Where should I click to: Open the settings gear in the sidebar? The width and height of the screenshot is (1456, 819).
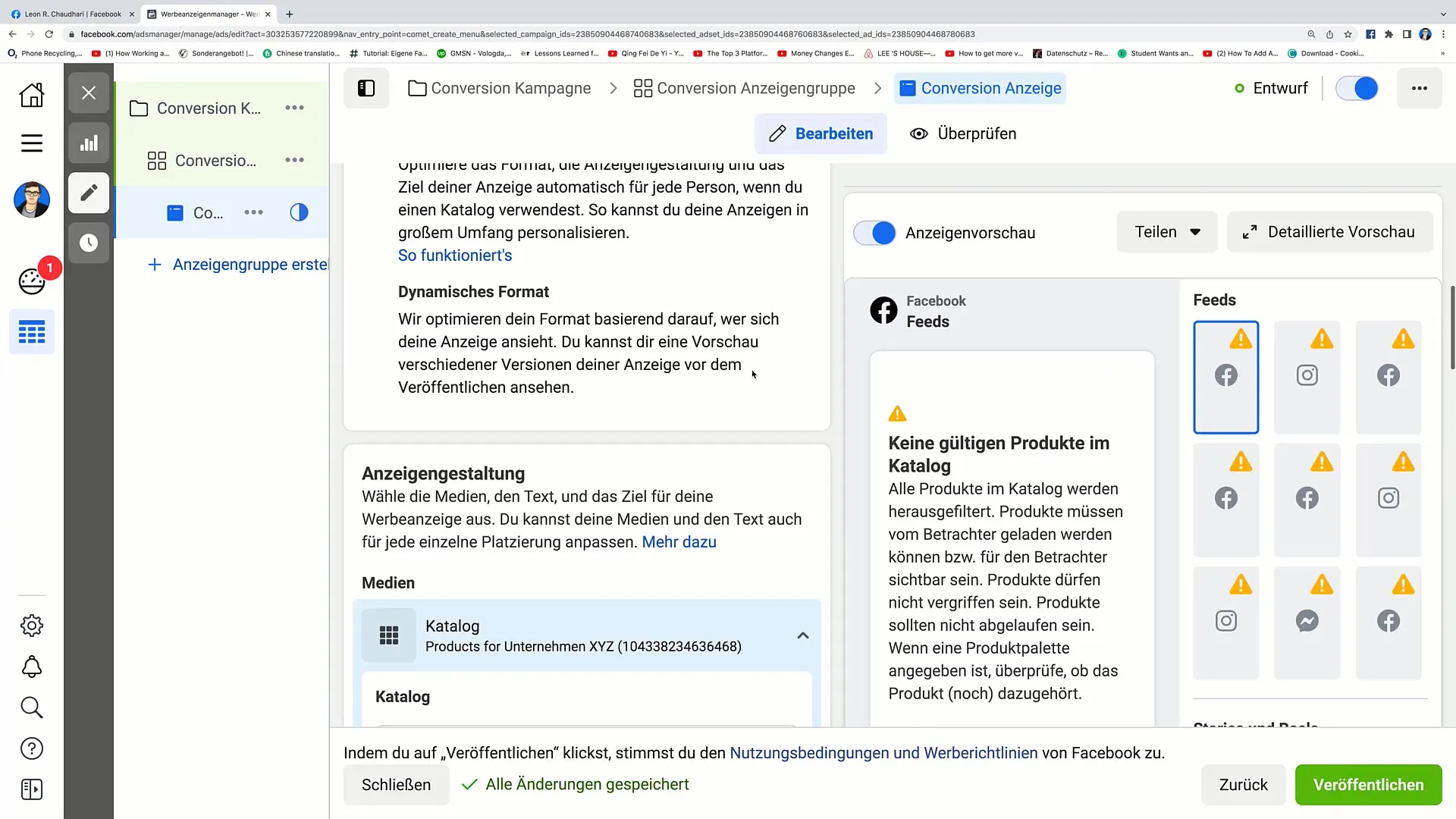point(32,626)
